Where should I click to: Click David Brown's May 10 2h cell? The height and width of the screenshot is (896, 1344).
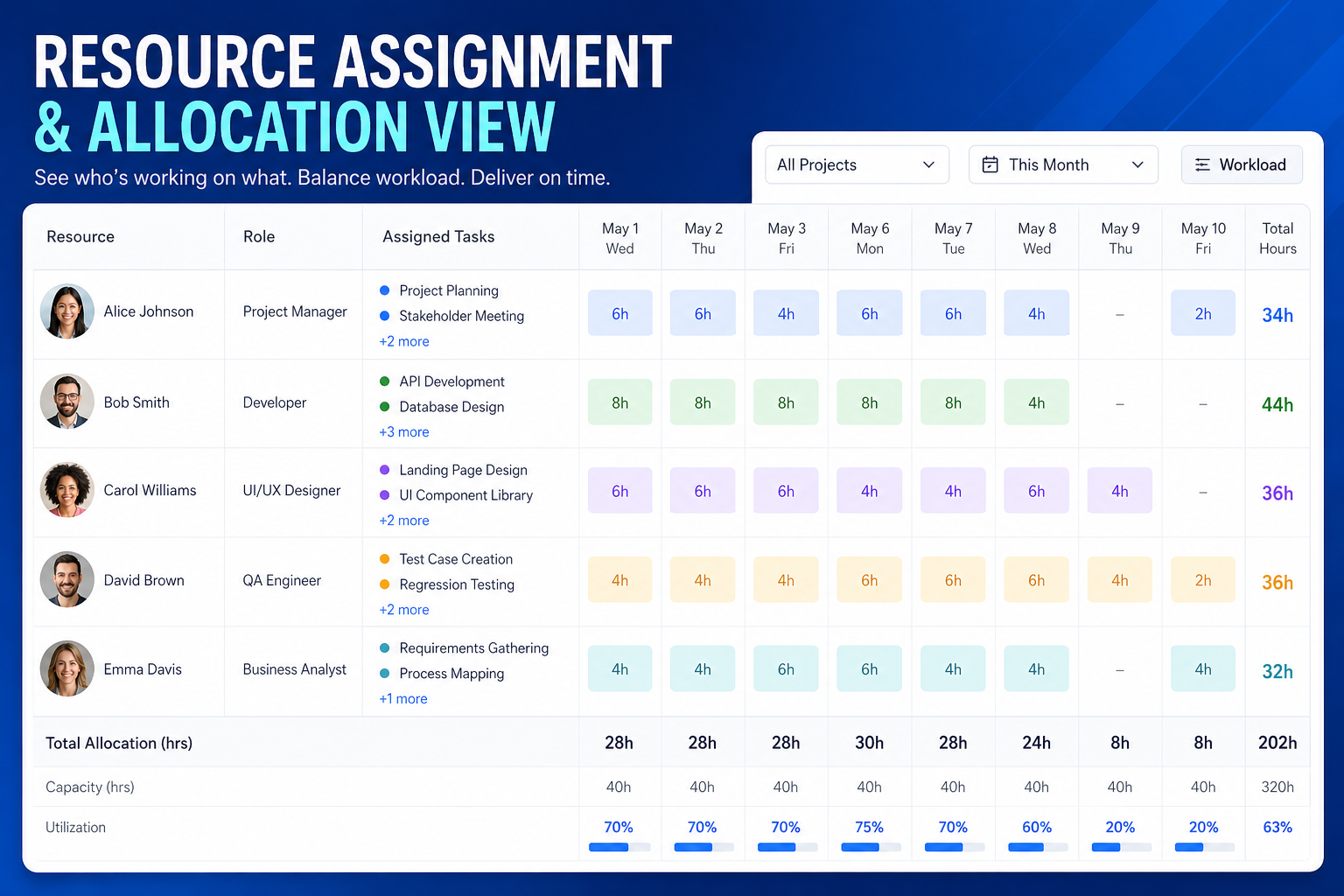pyautogui.click(x=1203, y=580)
